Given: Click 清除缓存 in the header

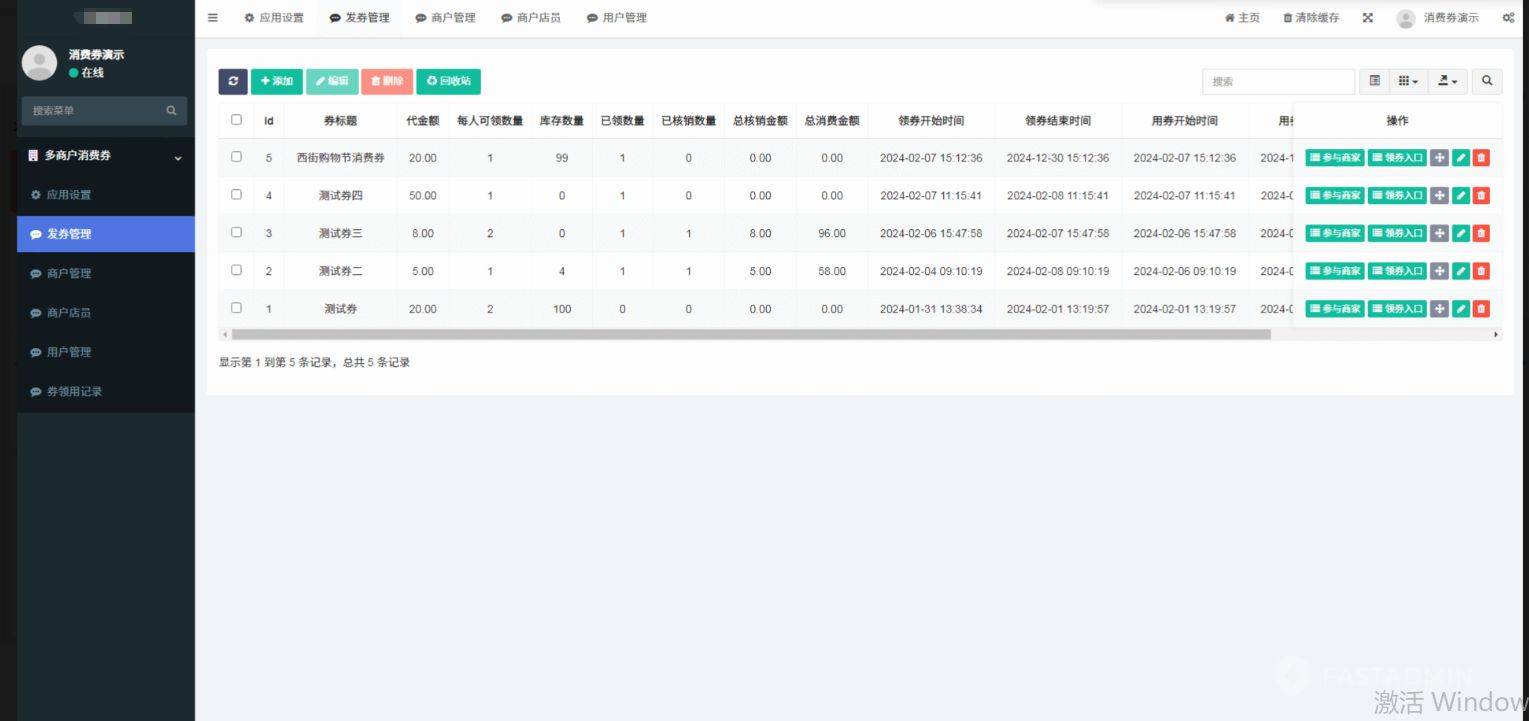Looking at the screenshot, I should click(1311, 18).
